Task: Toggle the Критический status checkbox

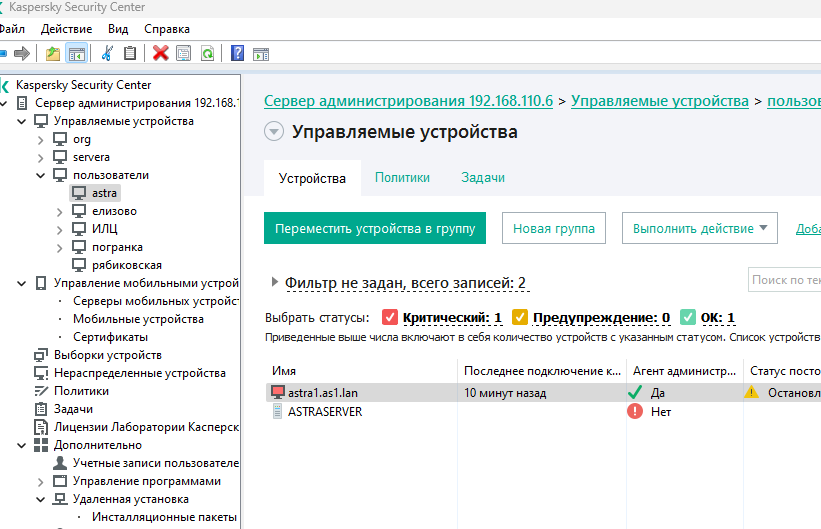Action: pyautogui.click(x=390, y=317)
